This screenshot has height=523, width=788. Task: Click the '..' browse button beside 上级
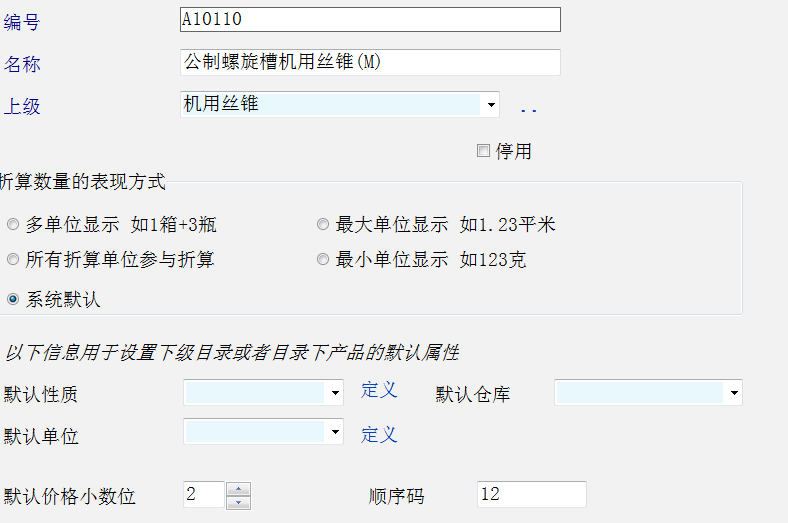click(x=528, y=108)
